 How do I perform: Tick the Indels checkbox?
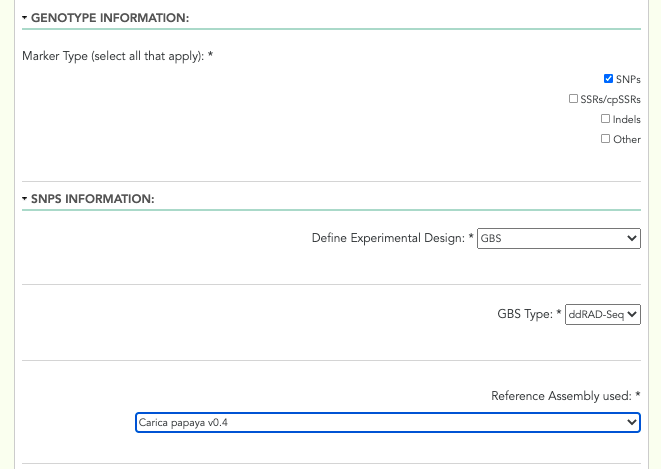[x=605, y=119]
